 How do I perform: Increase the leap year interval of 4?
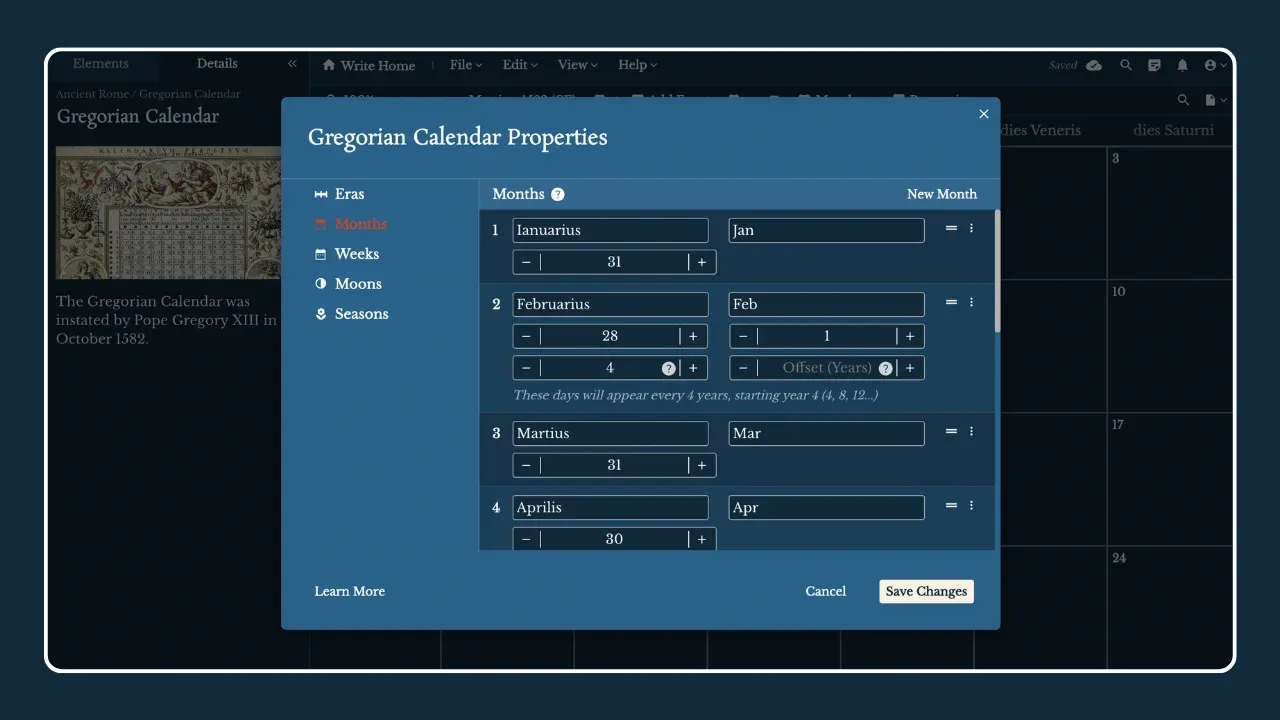(x=693, y=368)
